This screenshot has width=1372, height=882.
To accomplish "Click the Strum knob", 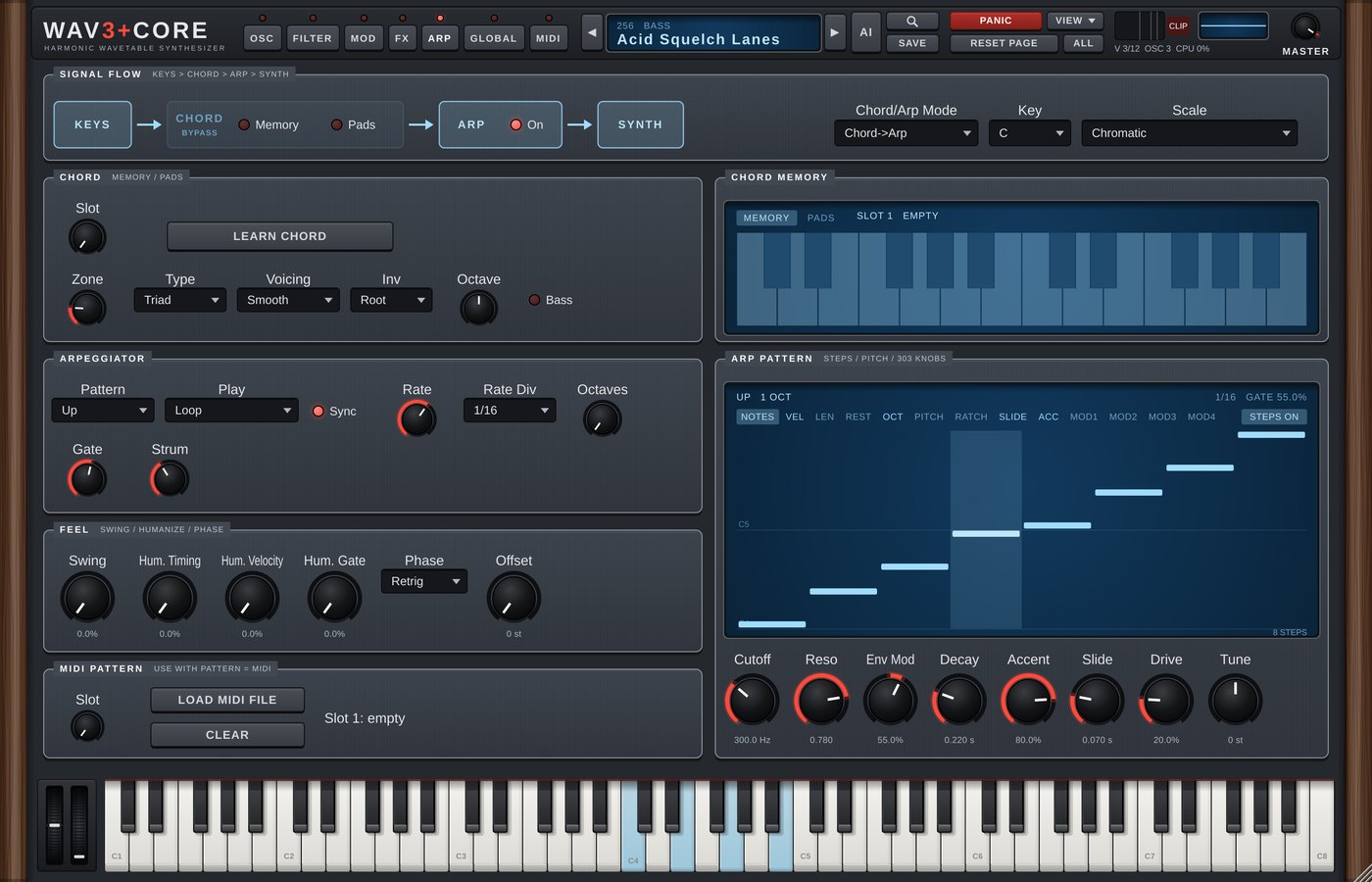I will tap(170, 478).
